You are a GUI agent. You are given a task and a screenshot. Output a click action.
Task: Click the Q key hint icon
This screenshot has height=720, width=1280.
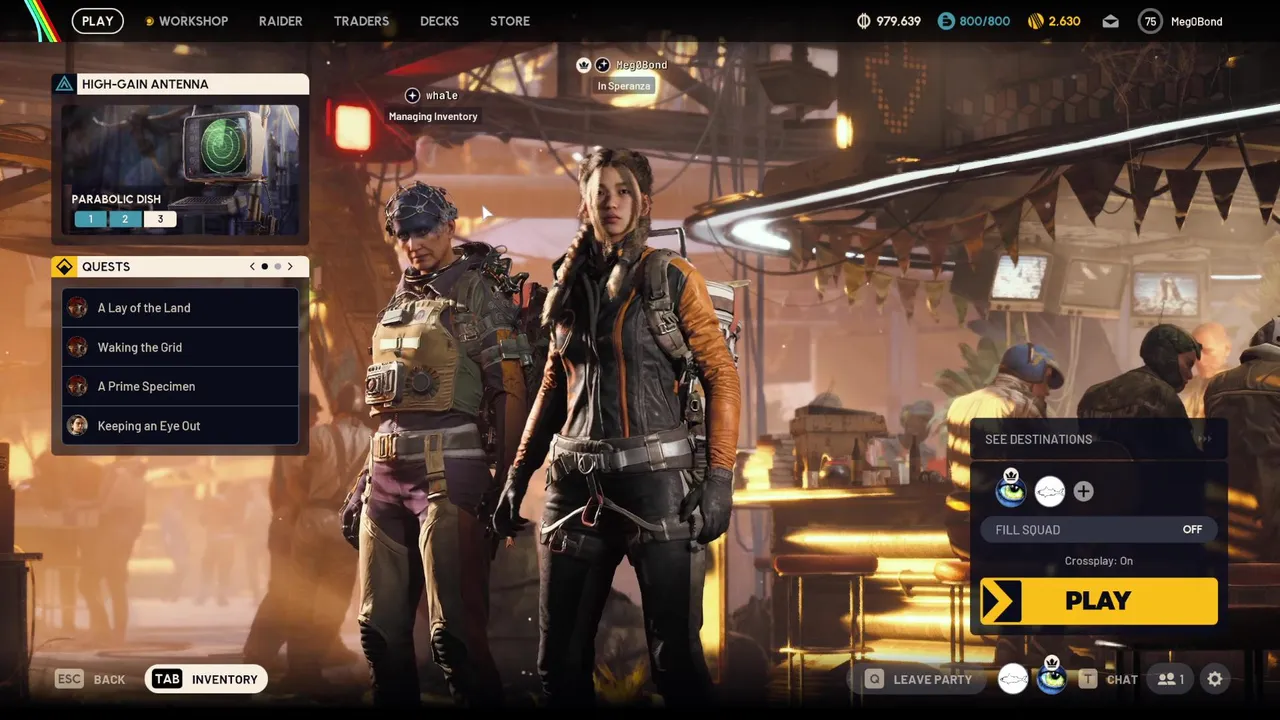[874, 679]
